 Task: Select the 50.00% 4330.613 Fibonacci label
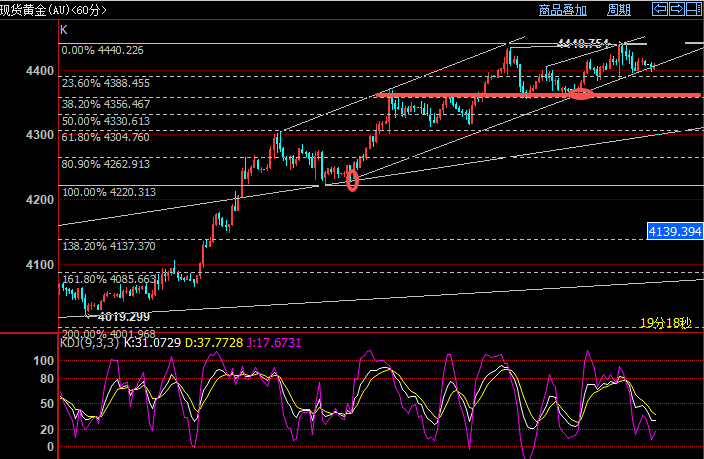click(x=106, y=121)
